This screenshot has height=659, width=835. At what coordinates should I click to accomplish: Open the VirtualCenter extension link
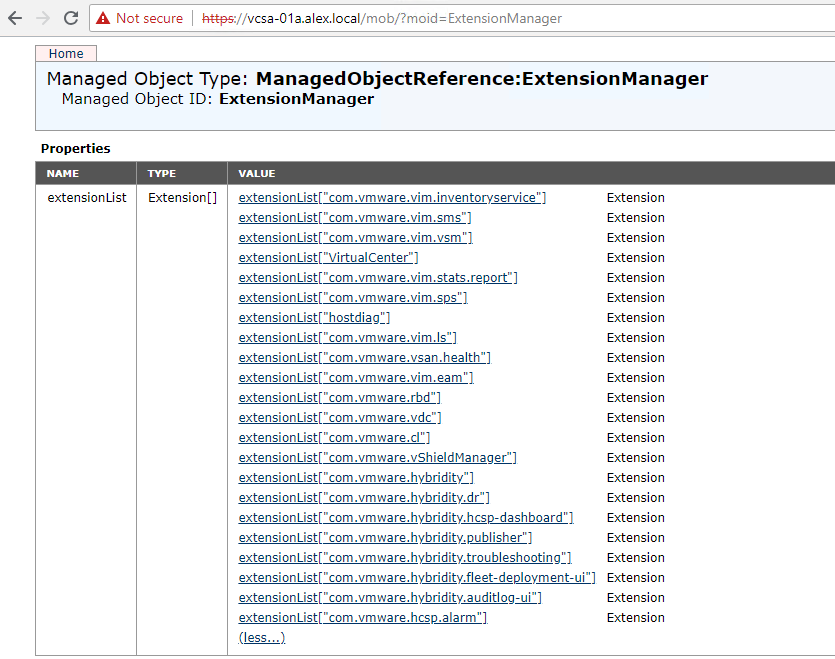328,257
